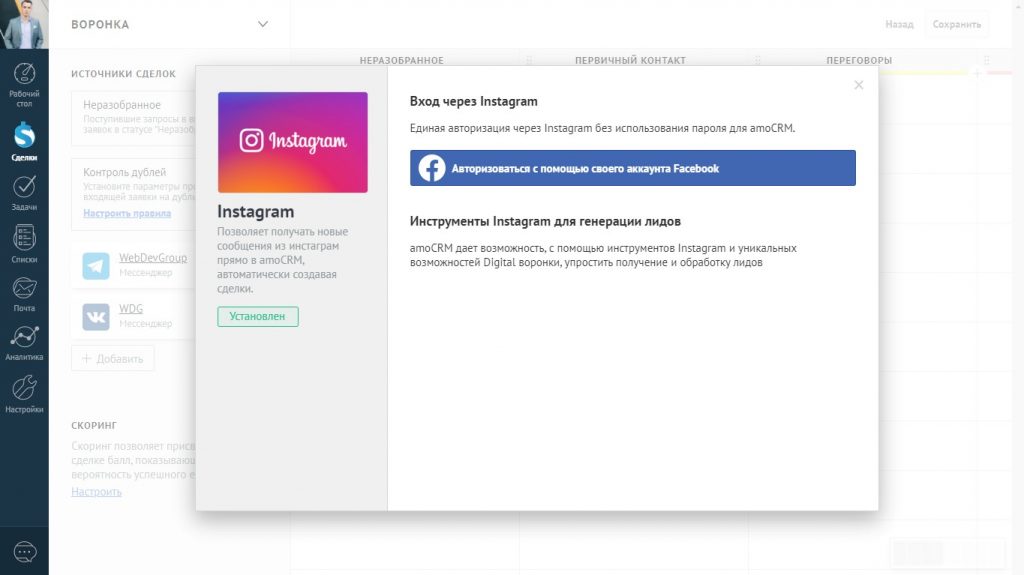
Task: Click the Instagram title under the banner
Action: click(x=255, y=212)
